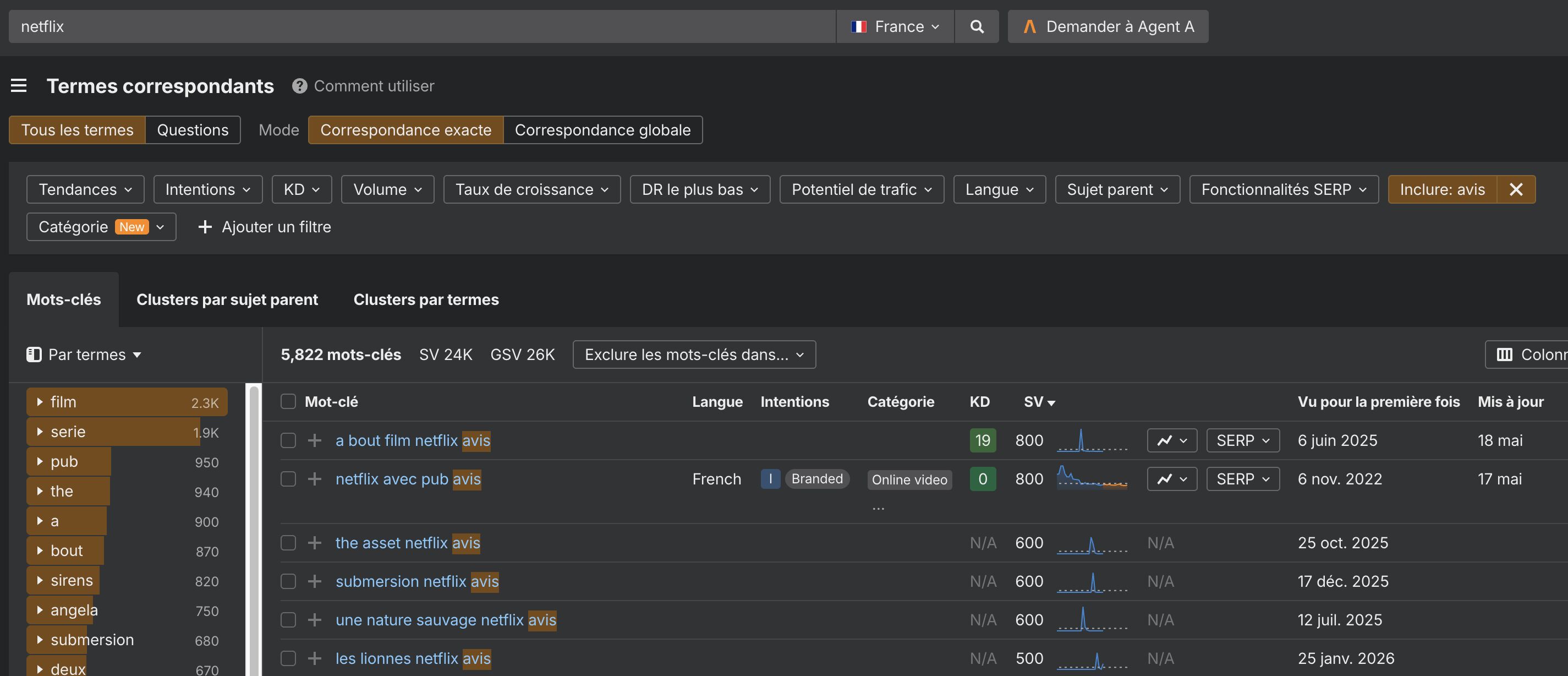Screen dimensions: 1568x676
Task: Click the France flag icon
Action: pyautogui.click(x=858, y=27)
